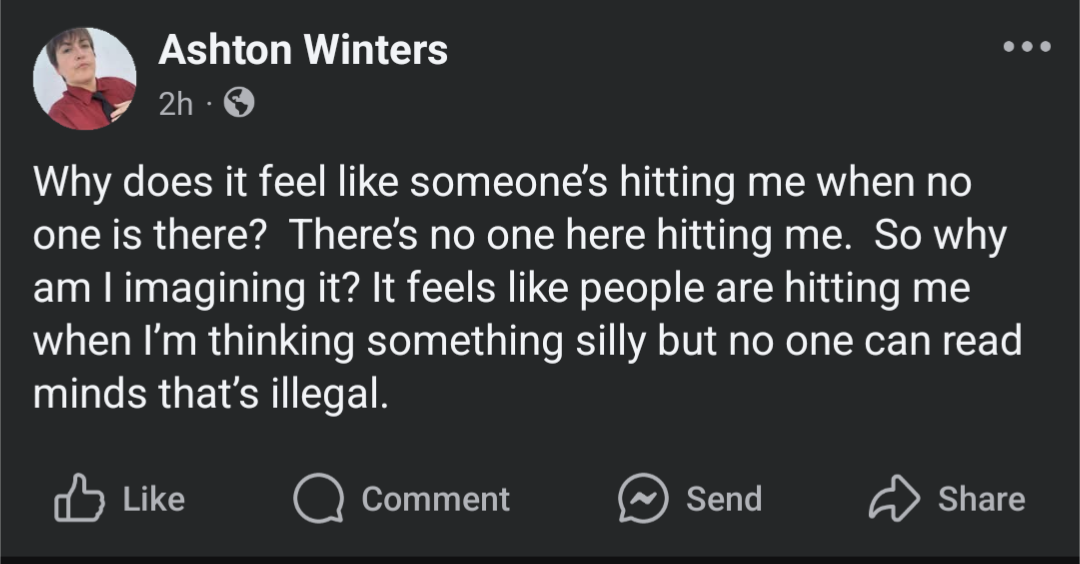Click the globe public-privacy icon

point(239,103)
